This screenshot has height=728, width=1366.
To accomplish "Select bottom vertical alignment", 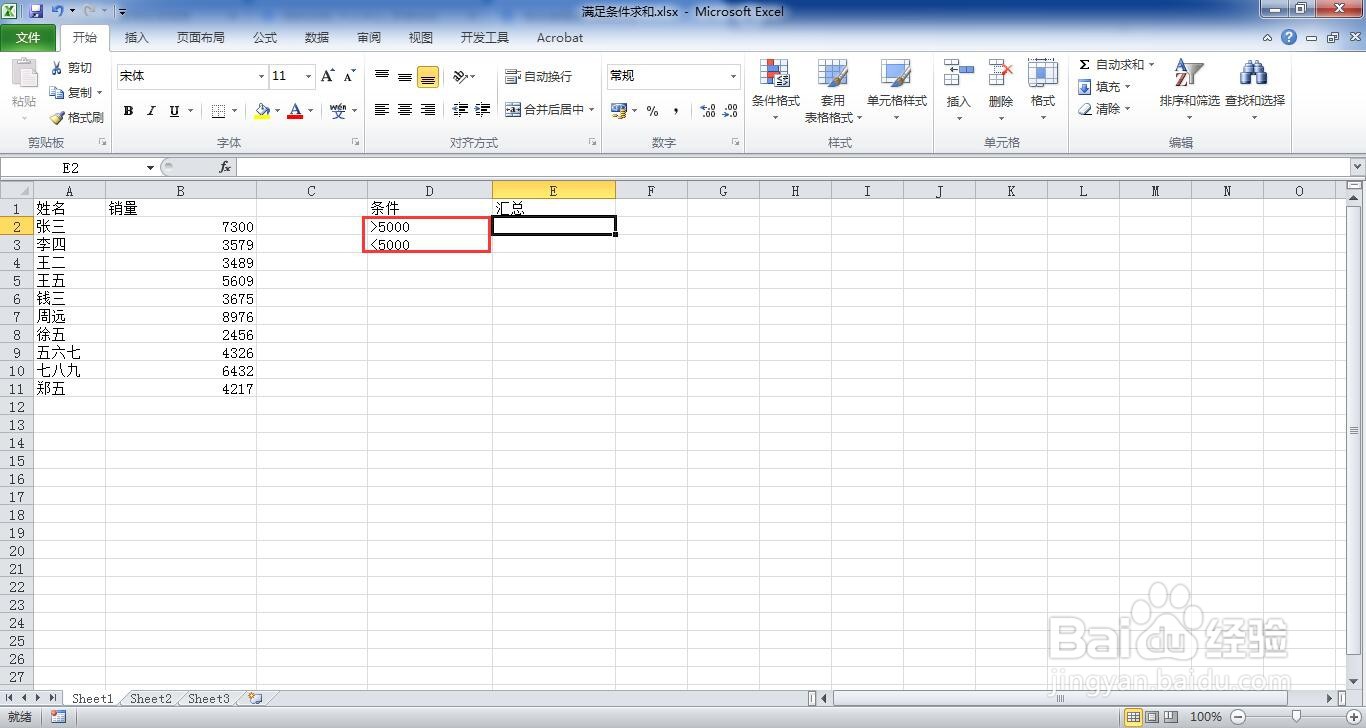I will 428,76.
